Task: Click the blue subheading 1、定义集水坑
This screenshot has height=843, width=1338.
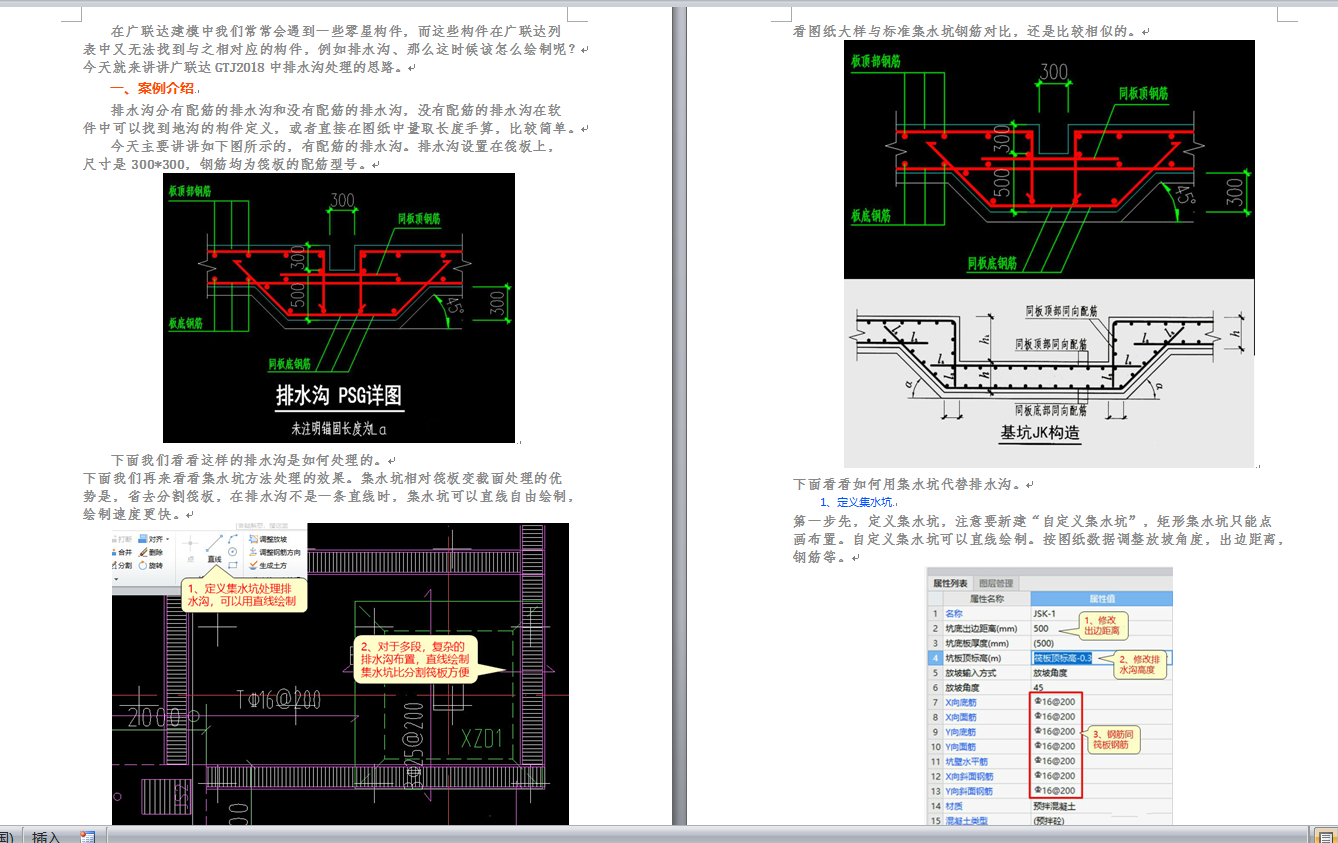Action: pyautogui.click(x=856, y=502)
